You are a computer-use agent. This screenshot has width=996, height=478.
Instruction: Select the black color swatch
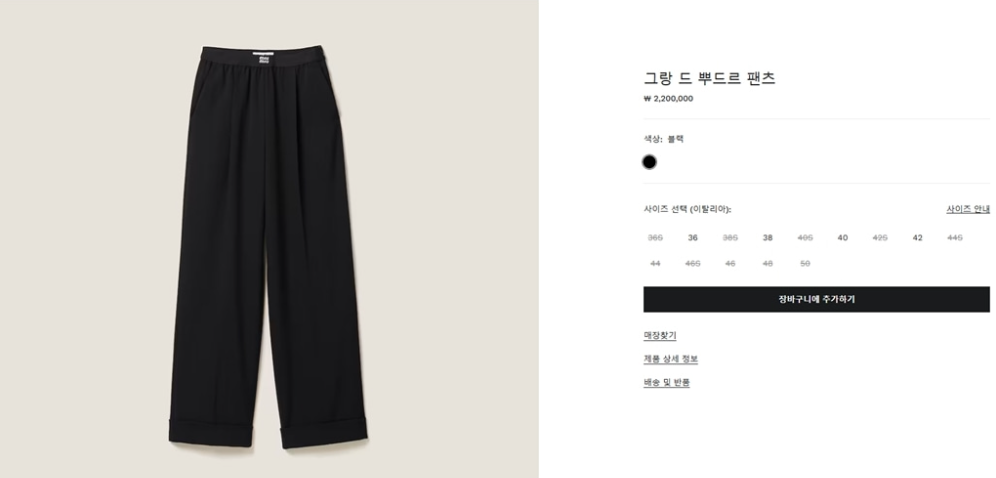pos(649,163)
